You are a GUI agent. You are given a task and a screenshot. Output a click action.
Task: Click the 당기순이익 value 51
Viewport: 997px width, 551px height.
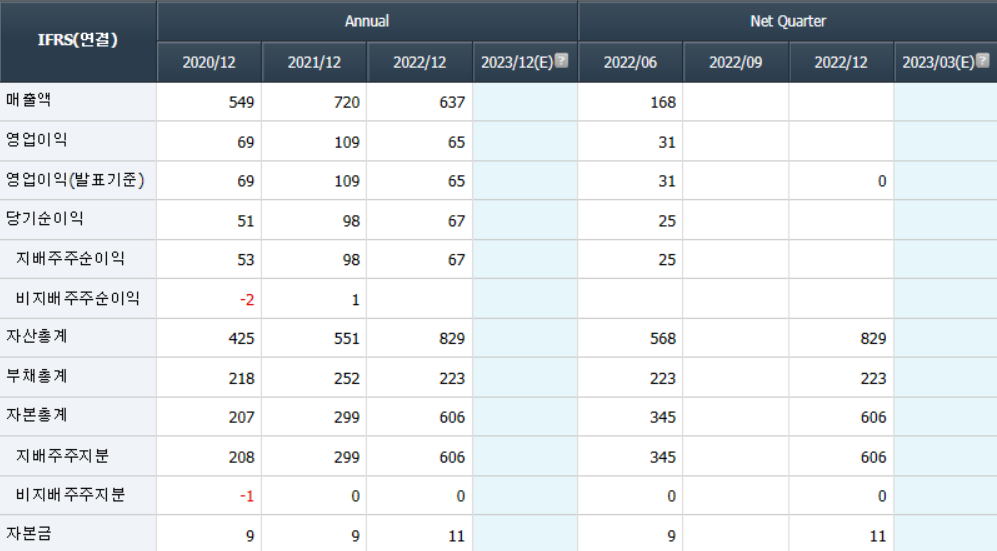pos(245,221)
